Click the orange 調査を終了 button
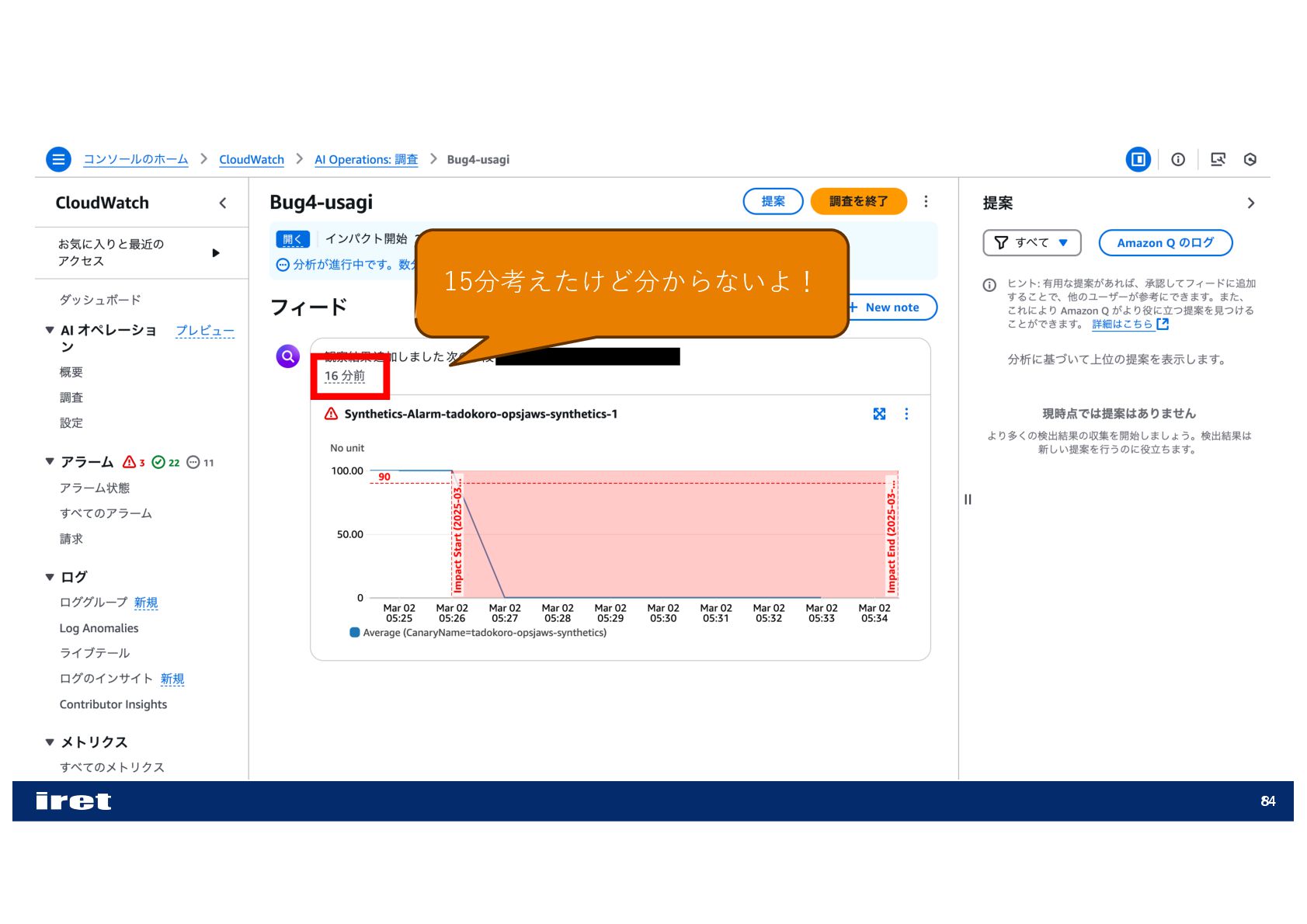Screen dimensions: 1307x924 click(859, 201)
